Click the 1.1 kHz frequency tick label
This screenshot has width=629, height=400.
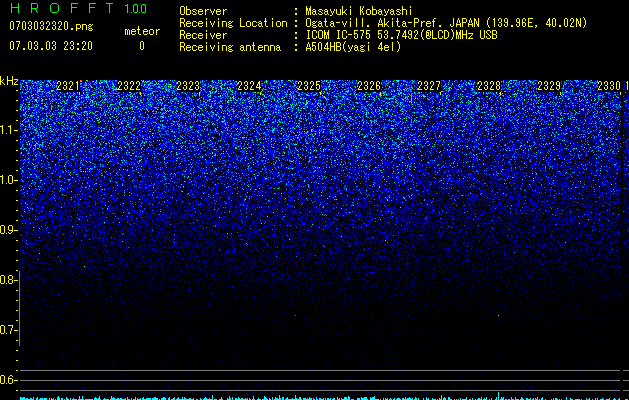point(8,130)
